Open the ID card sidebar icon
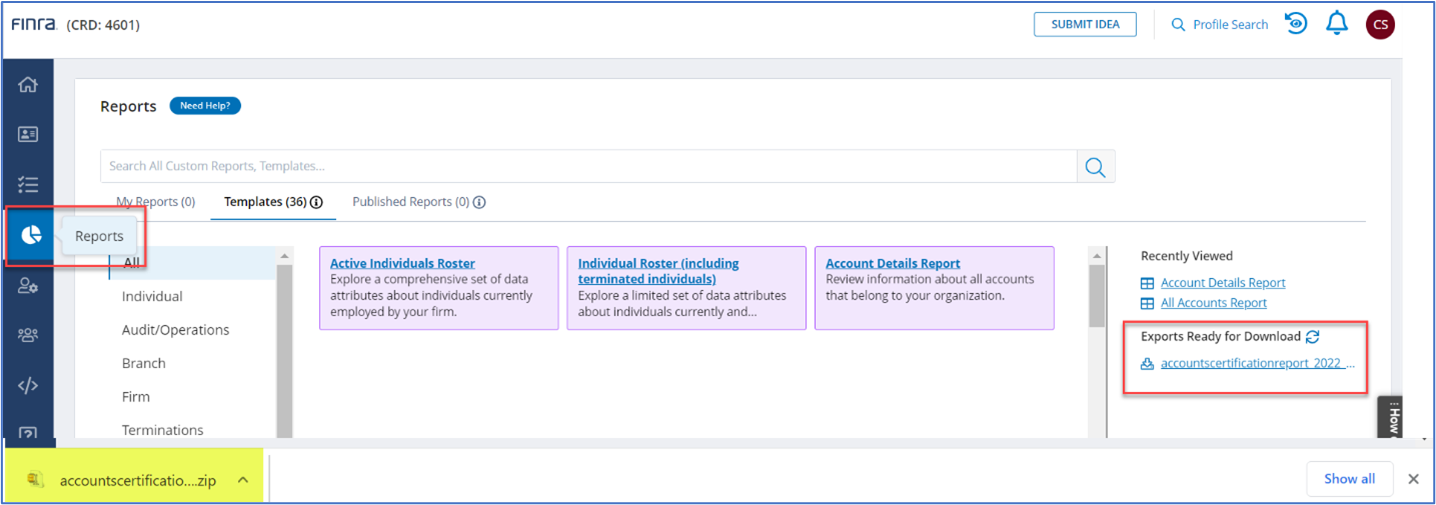This screenshot has width=1436, height=505. tap(28, 134)
